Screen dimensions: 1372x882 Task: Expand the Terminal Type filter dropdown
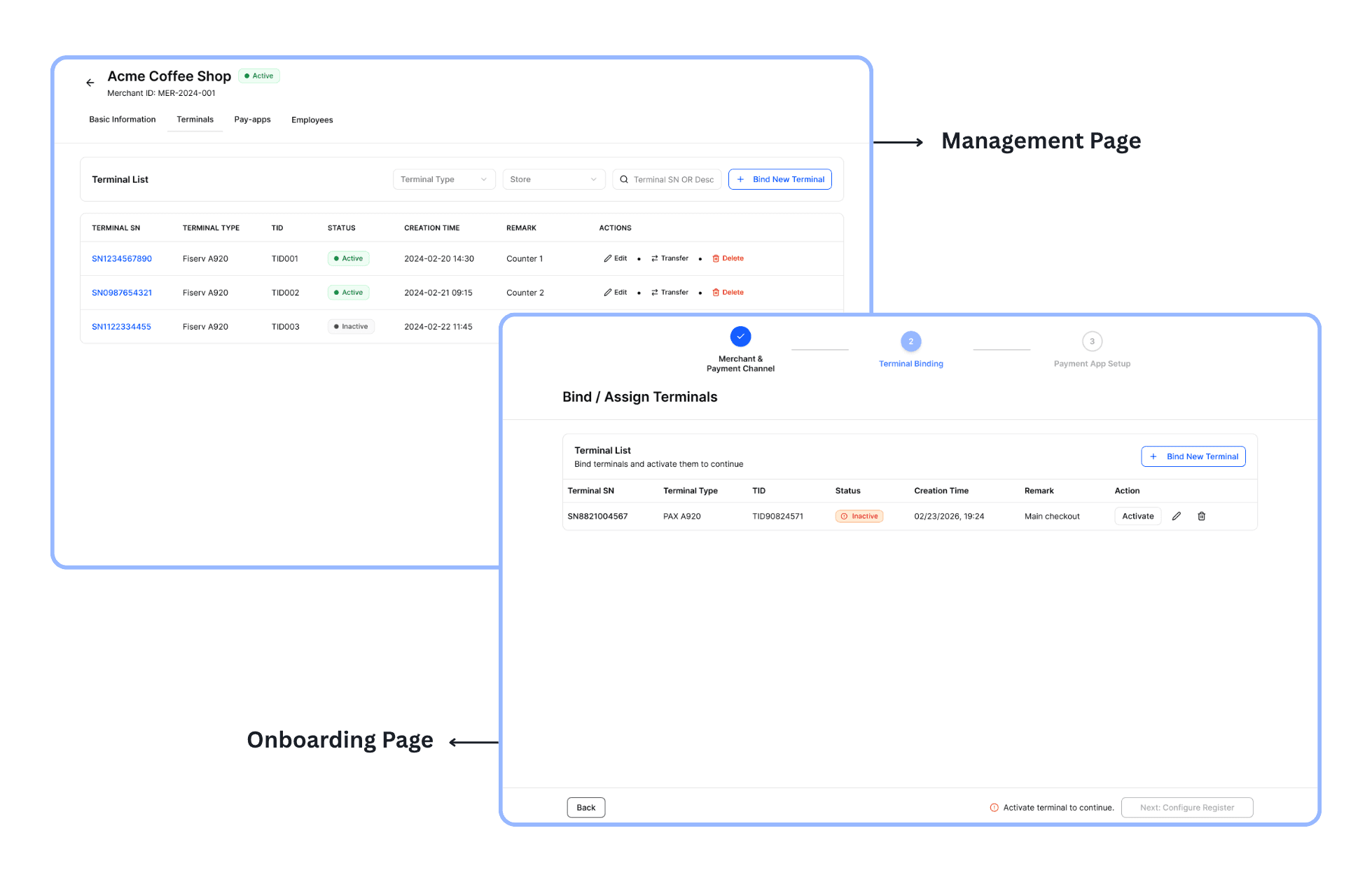(444, 179)
